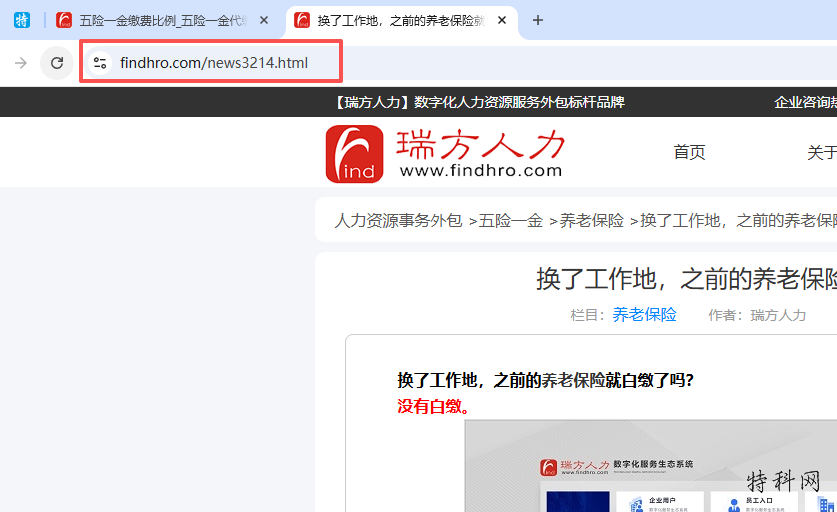The height and width of the screenshot is (512, 837).
Task: Open the 五险一金 breadcrumb link
Action: pyautogui.click(x=511, y=220)
